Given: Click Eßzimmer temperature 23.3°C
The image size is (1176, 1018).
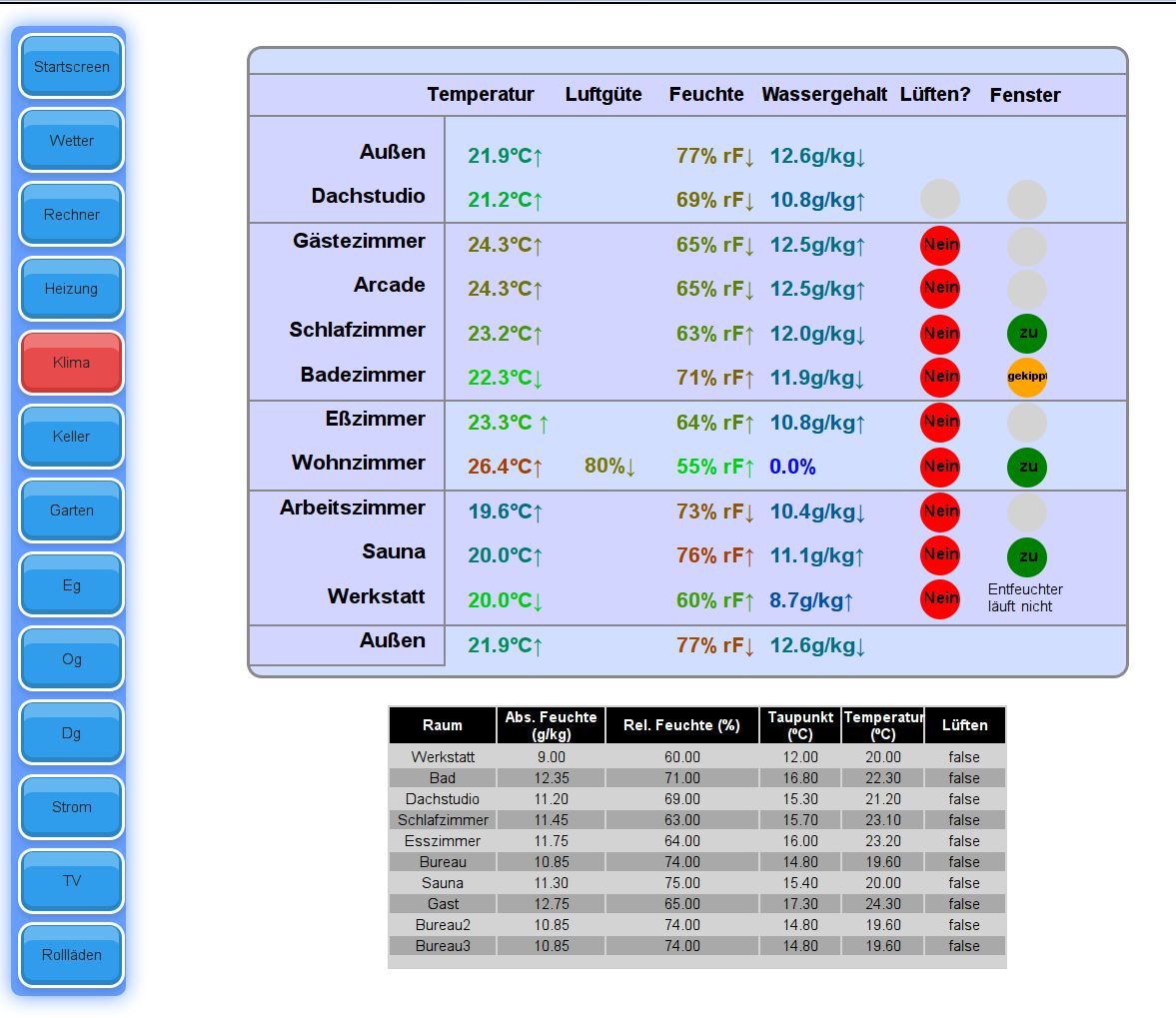Looking at the screenshot, I should 508,423.
